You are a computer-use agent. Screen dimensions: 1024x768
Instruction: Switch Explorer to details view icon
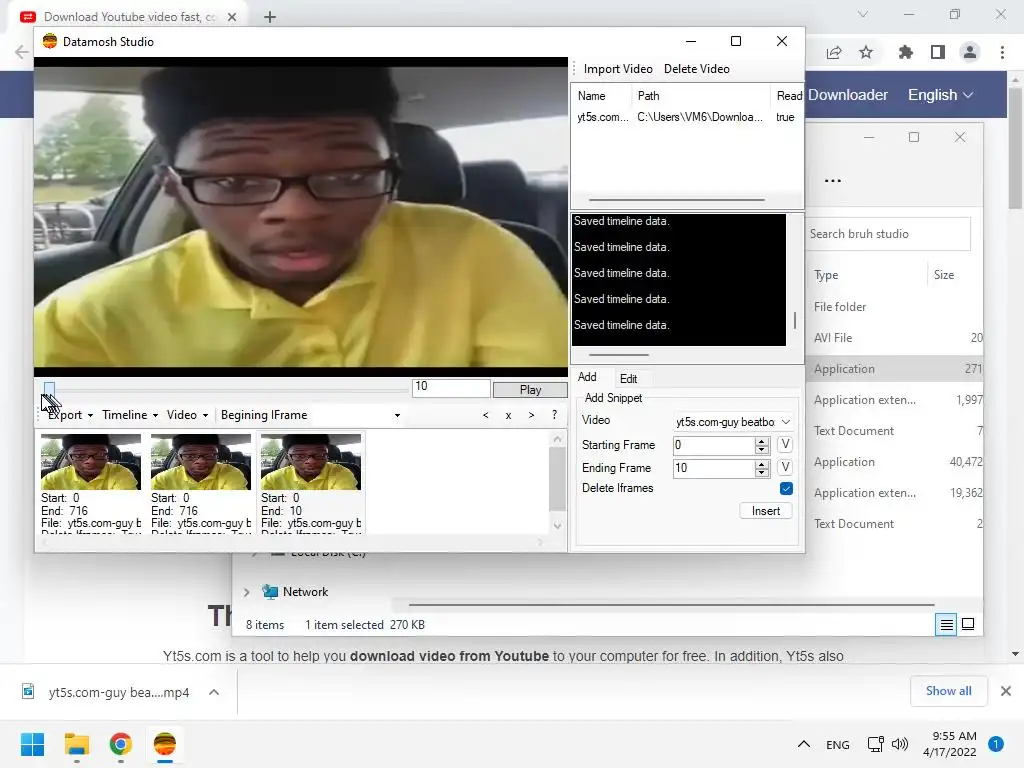point(946,624)
